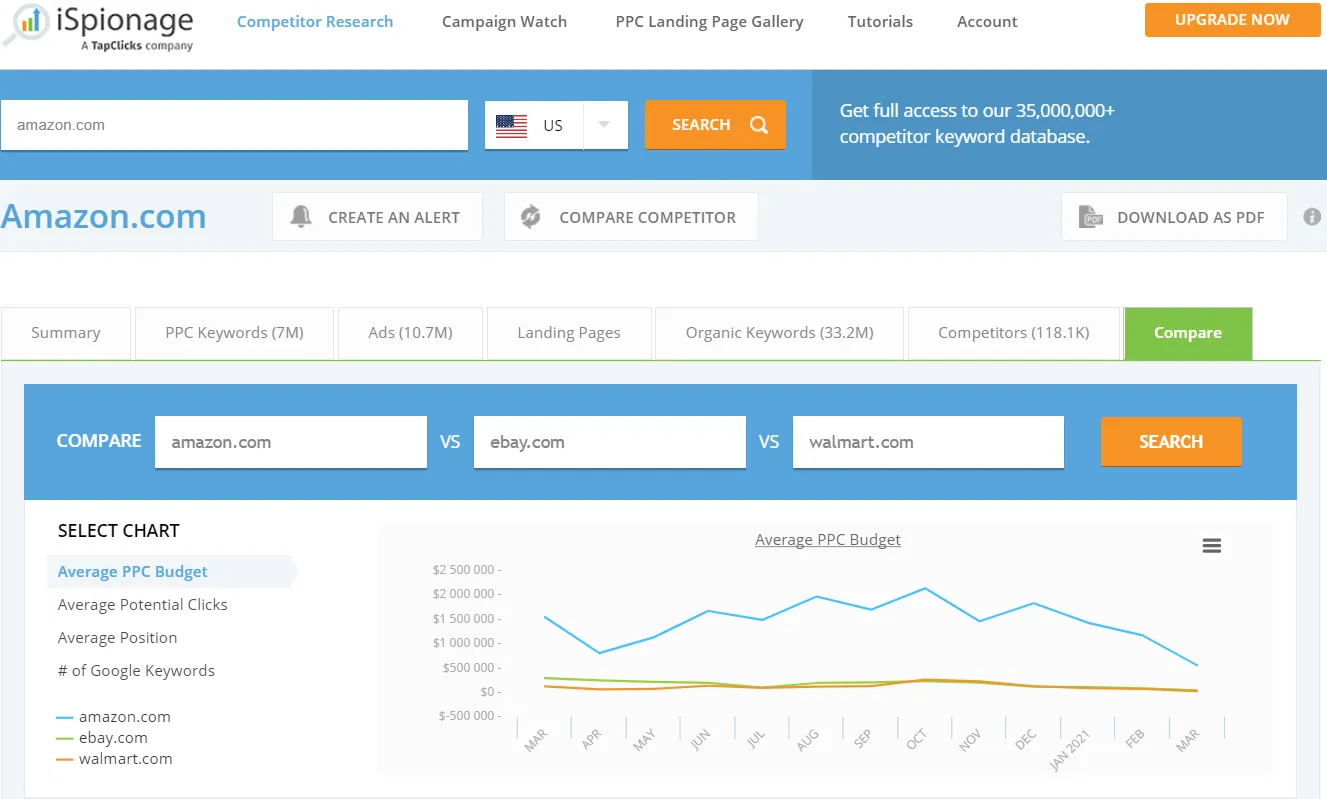Image resolution: width=1327 pixels, height=799 pixels.
Task: Click the PDF file icon
Action: [1090, 217]
